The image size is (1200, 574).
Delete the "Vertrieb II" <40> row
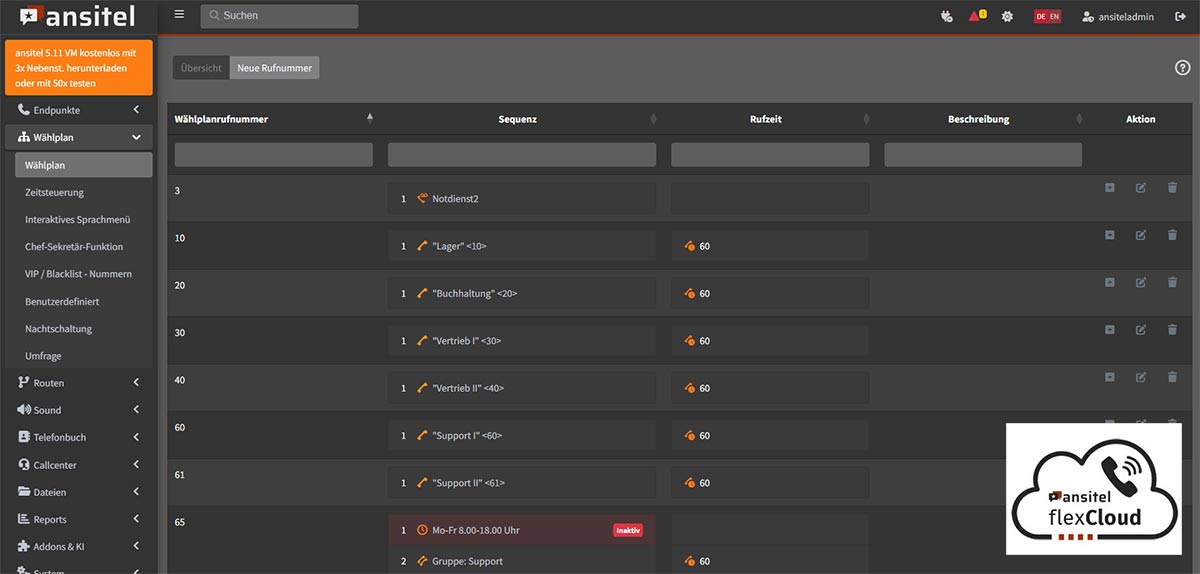tap(1172, 377)
